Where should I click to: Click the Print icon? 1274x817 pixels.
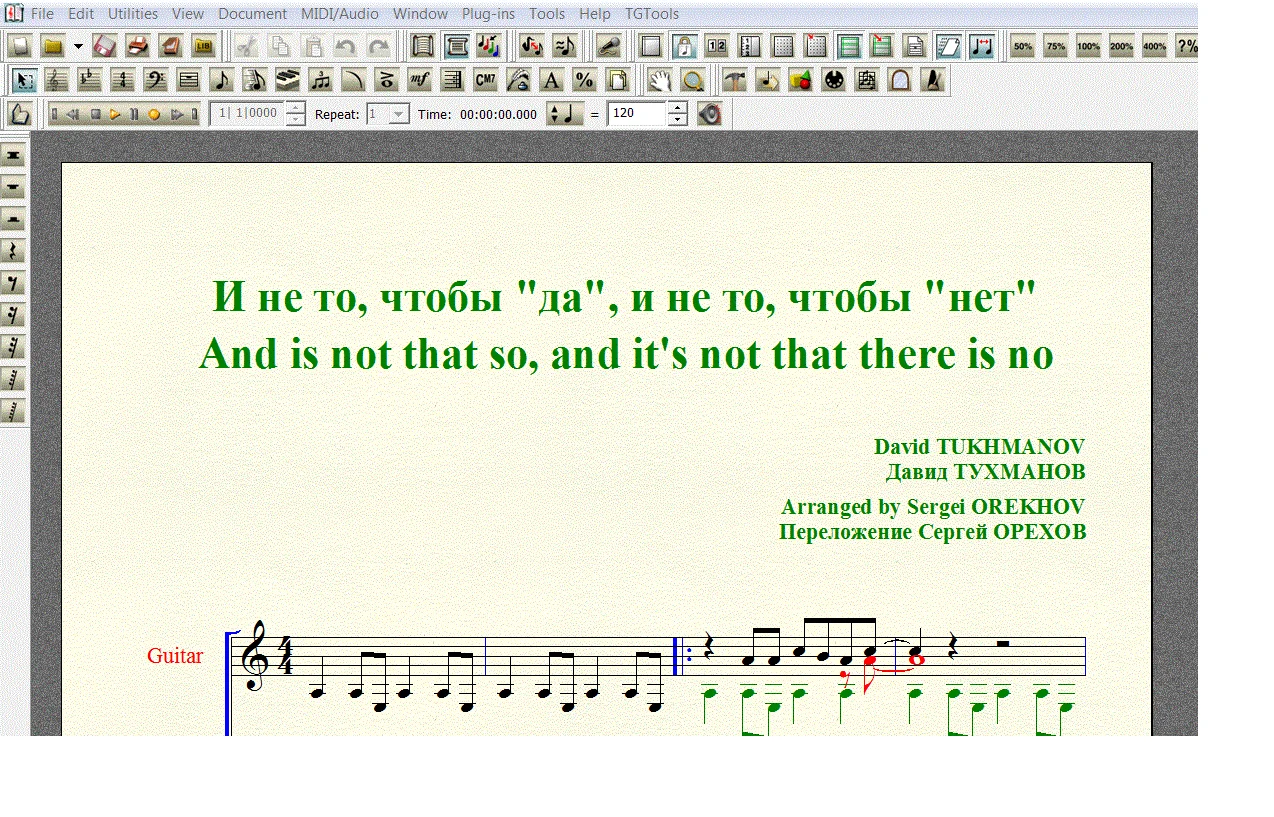click(x=138, y=46)
